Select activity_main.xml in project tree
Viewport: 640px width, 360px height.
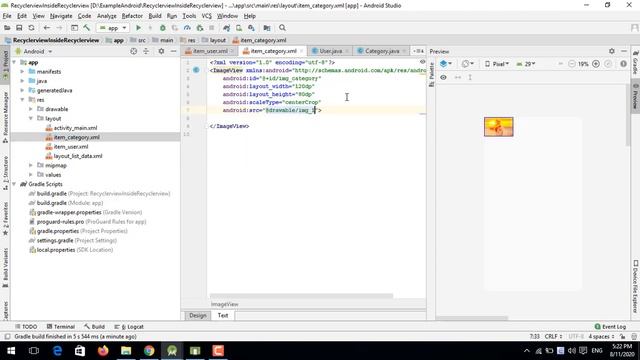pyautogui.click(x=76, y=128)
